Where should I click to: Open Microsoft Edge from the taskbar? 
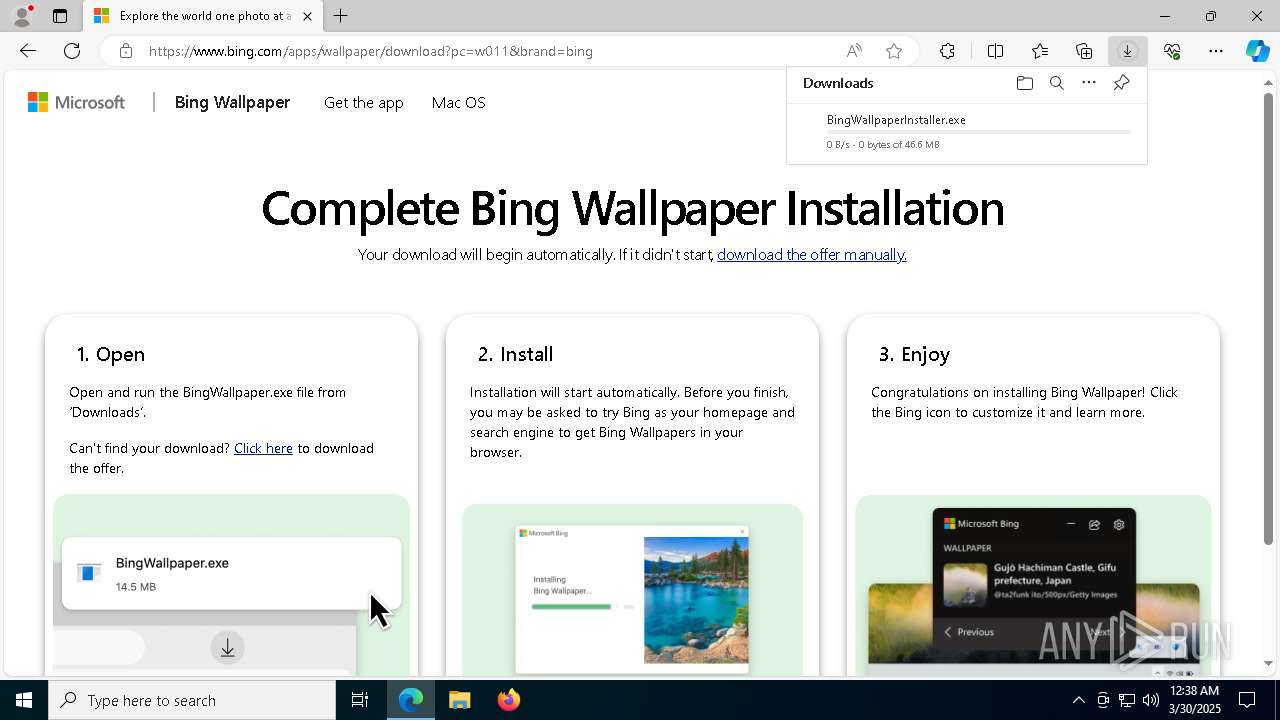pyautogui.click(x=411, y=700)
